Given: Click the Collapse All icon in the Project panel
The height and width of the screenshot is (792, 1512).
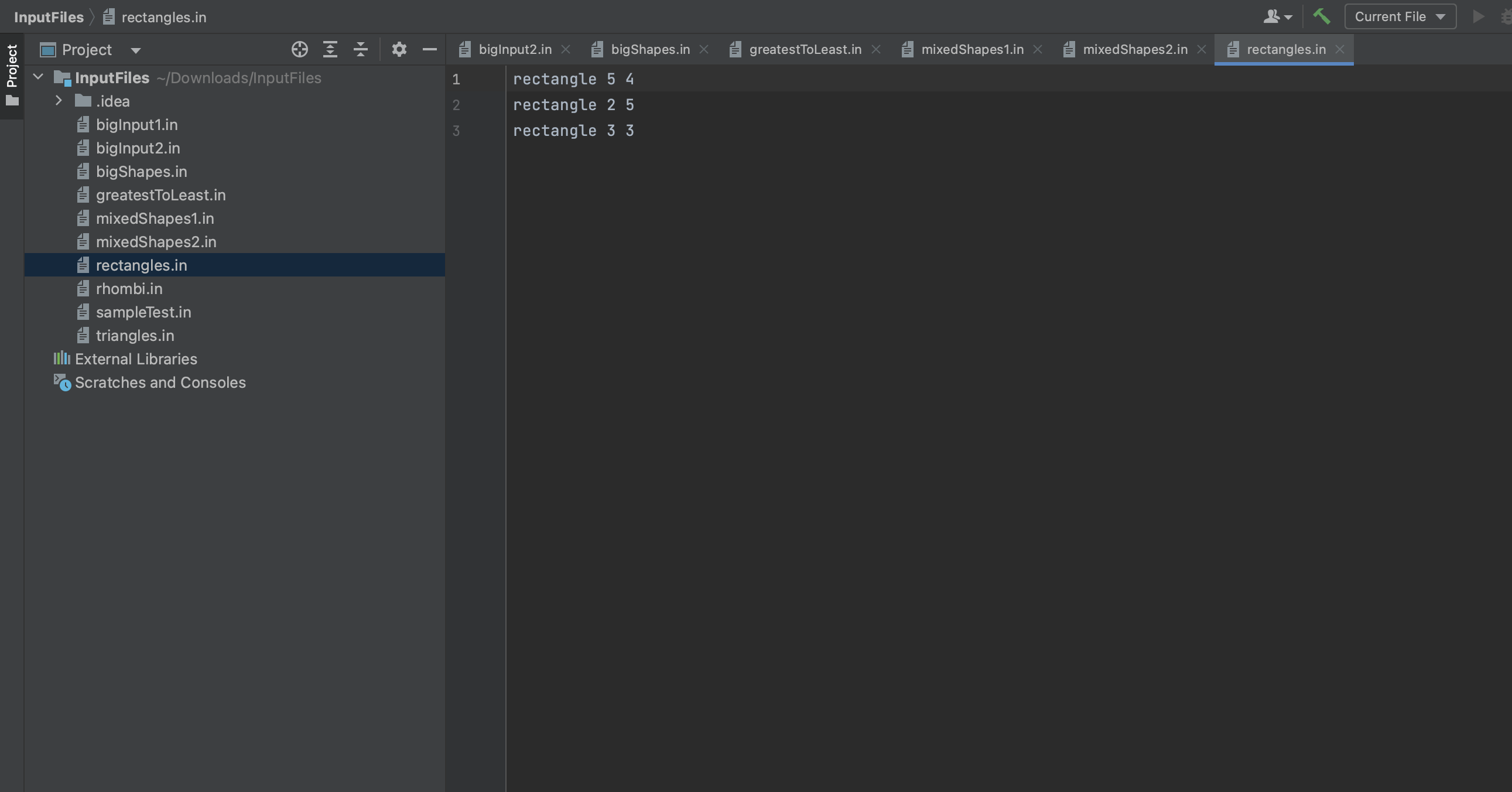Looking at the screenshot, I should point(360,49).
